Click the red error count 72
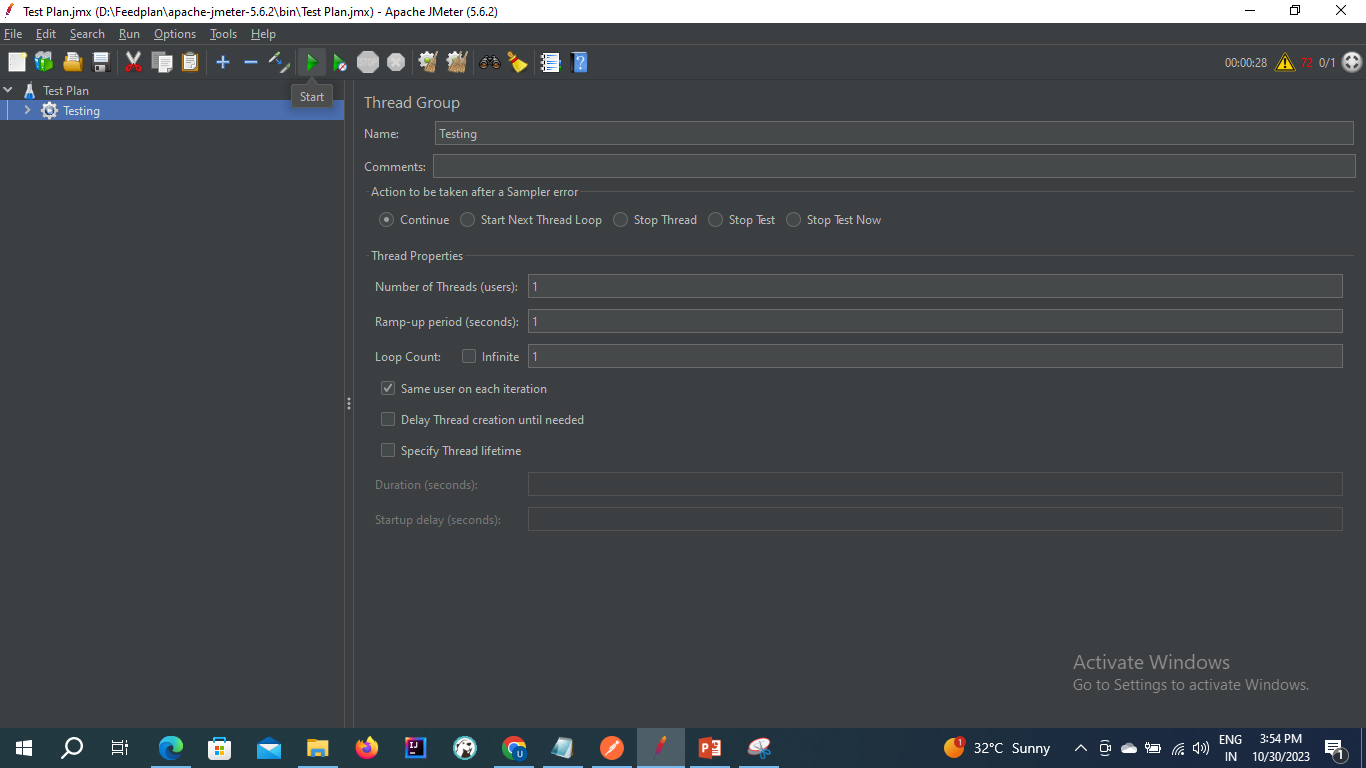Viewport: 1366px width, 768px height. tap(1306, 62)
